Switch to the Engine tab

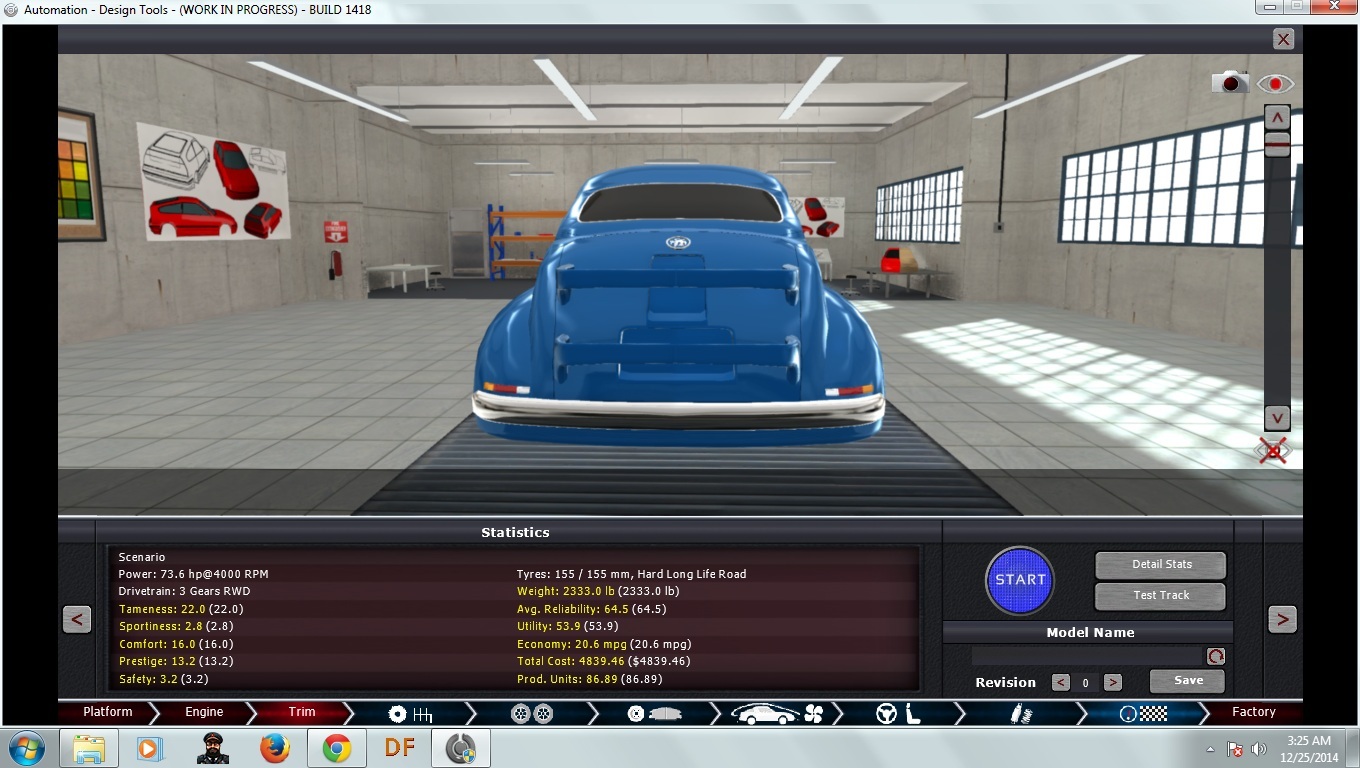click(x=204, y=712)
